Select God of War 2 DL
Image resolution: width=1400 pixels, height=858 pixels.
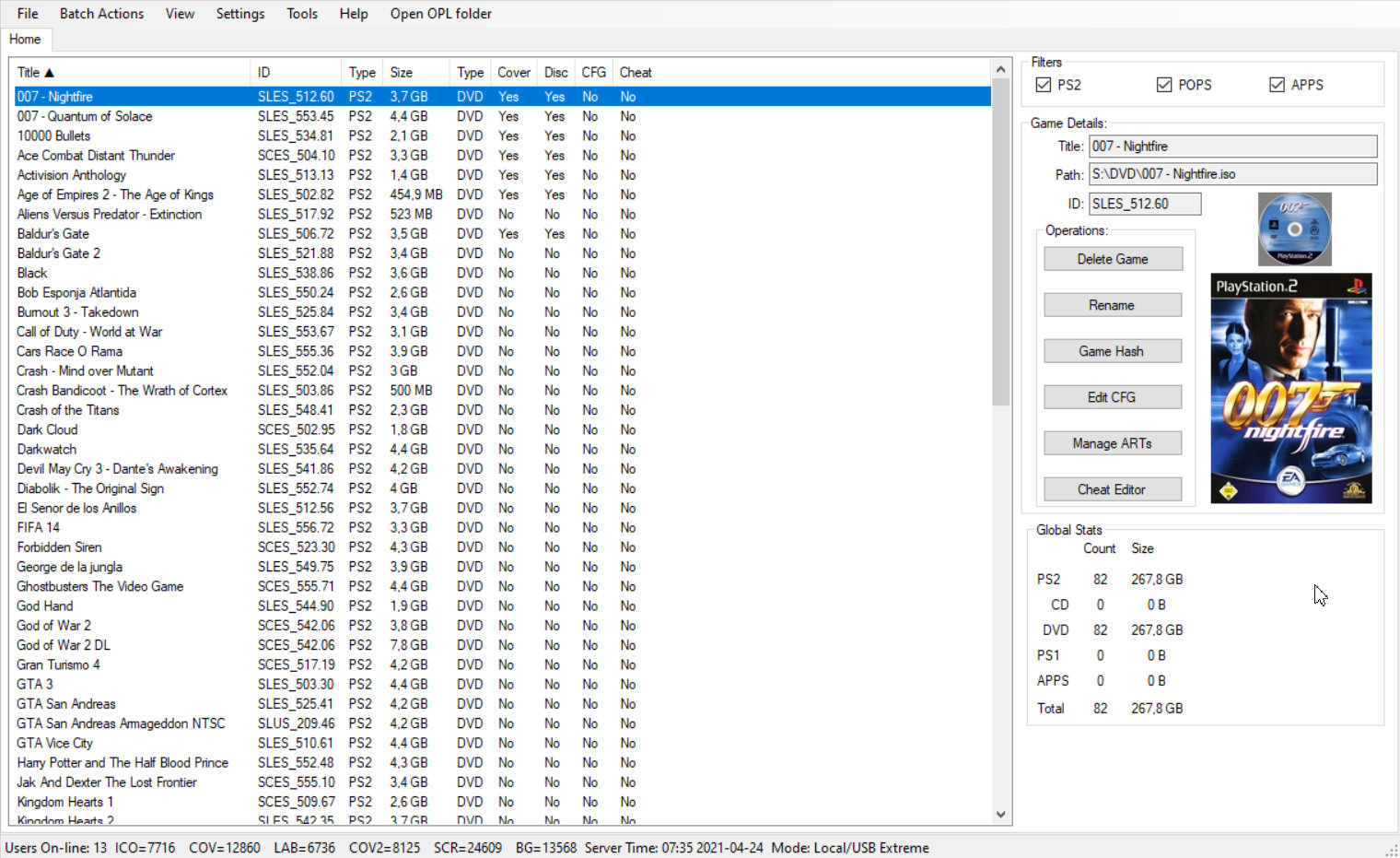[x=502, y=645]
